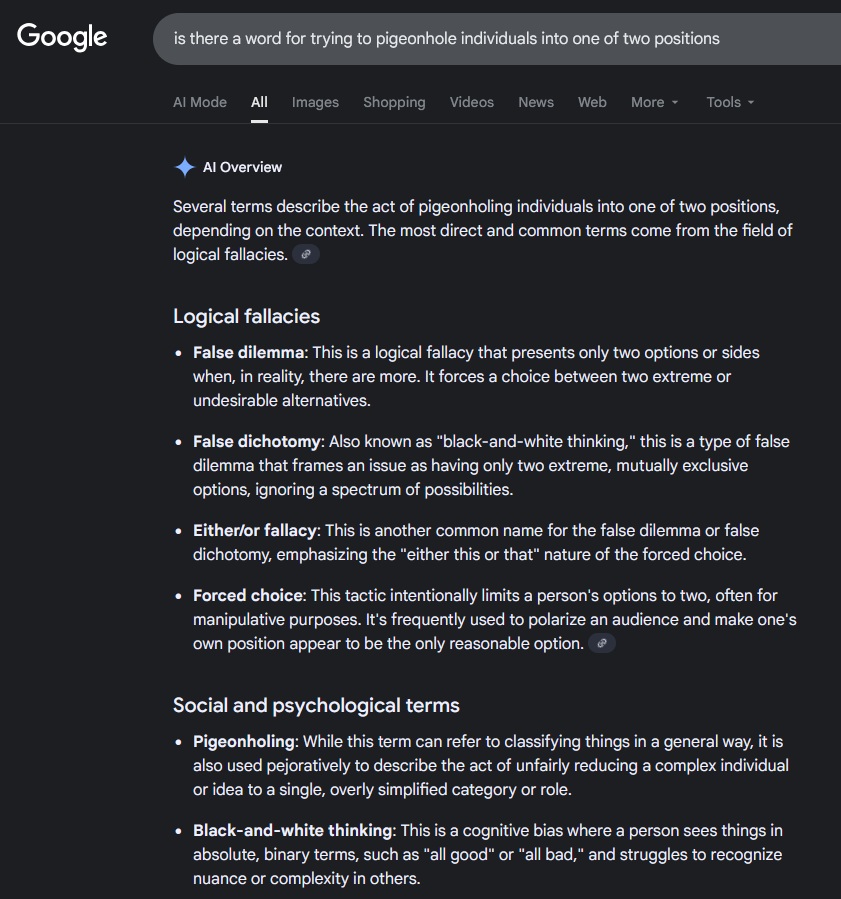Click the AI Overview sparkle icon
This screenshot has height=899, width=841.
185,167
